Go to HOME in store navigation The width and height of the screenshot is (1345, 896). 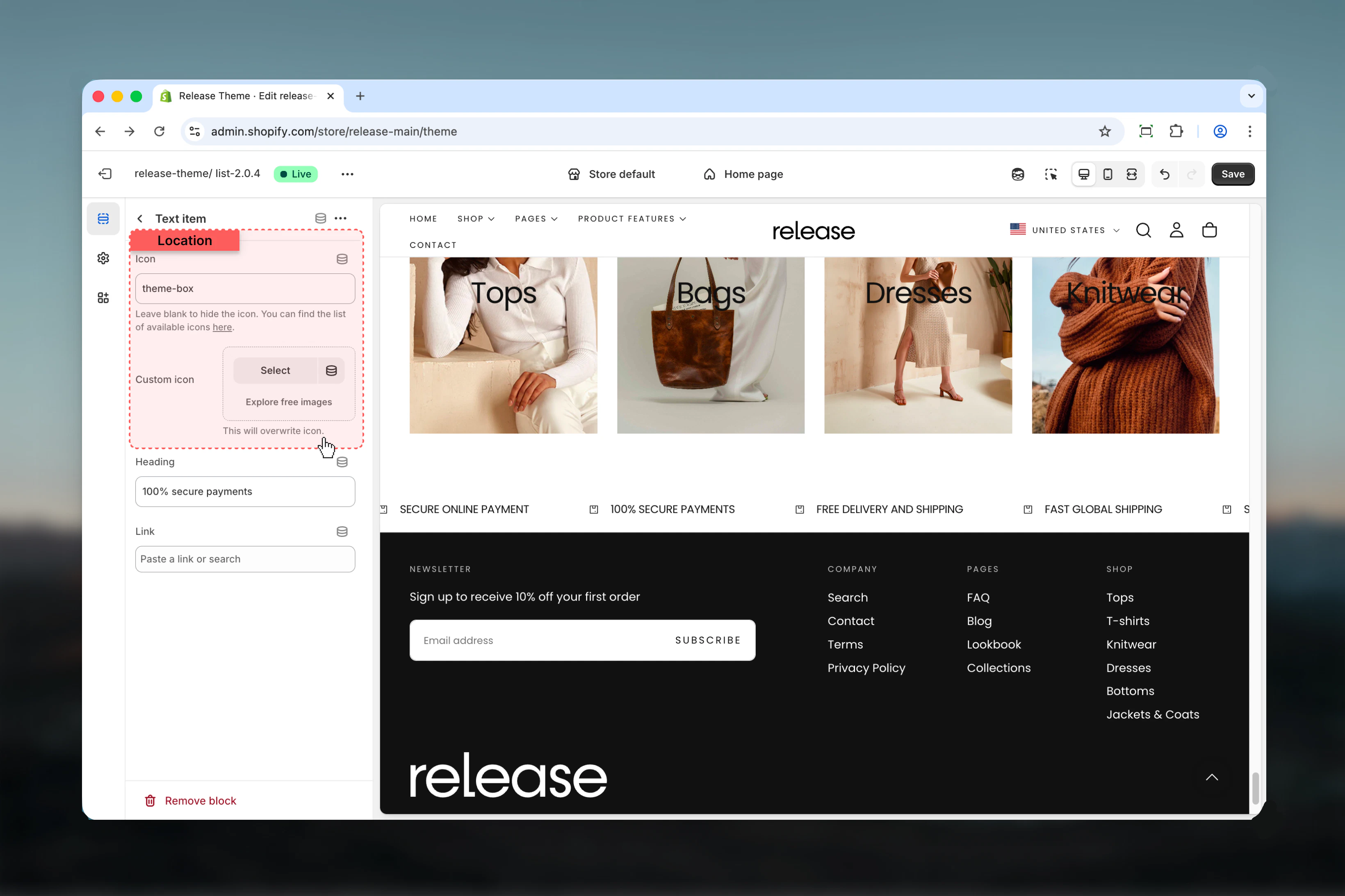point(423,219)
